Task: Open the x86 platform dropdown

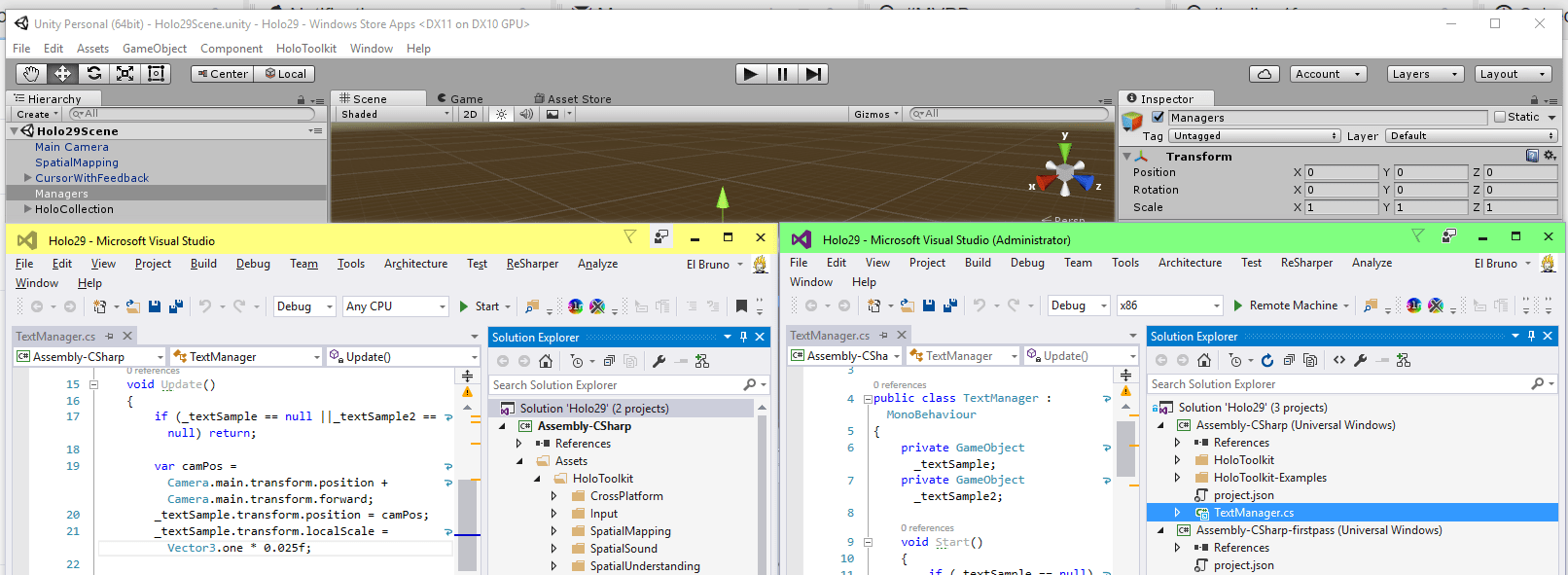Action: click(x=1168, y=305)
